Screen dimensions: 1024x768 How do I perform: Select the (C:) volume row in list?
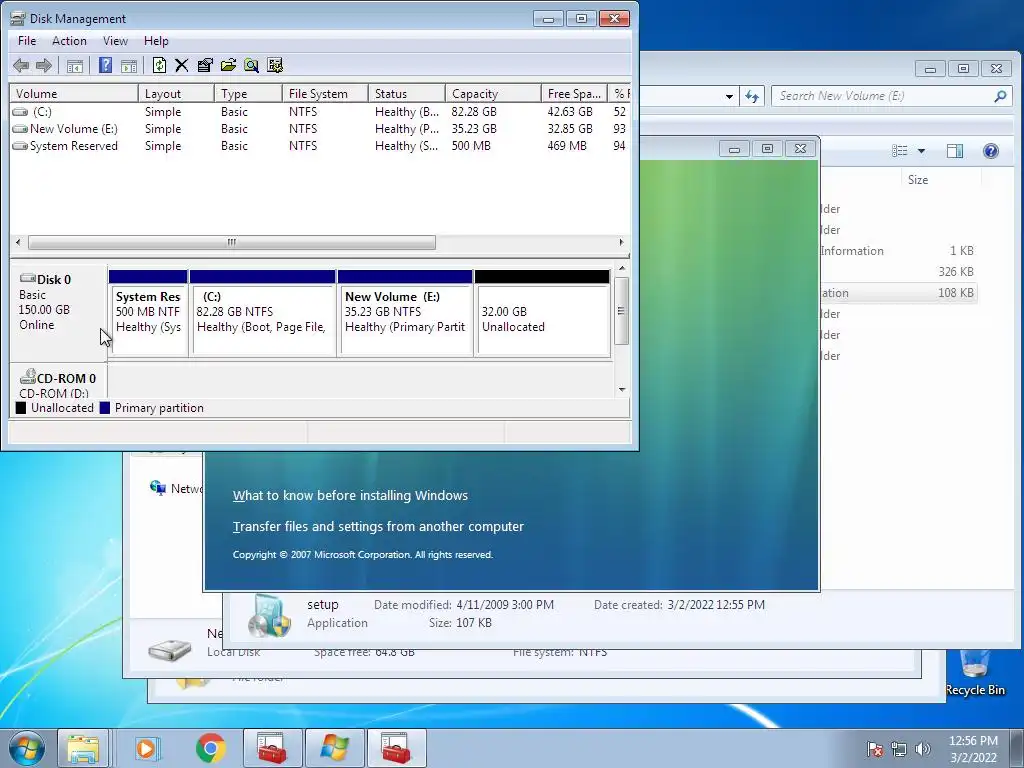(319, 112)
